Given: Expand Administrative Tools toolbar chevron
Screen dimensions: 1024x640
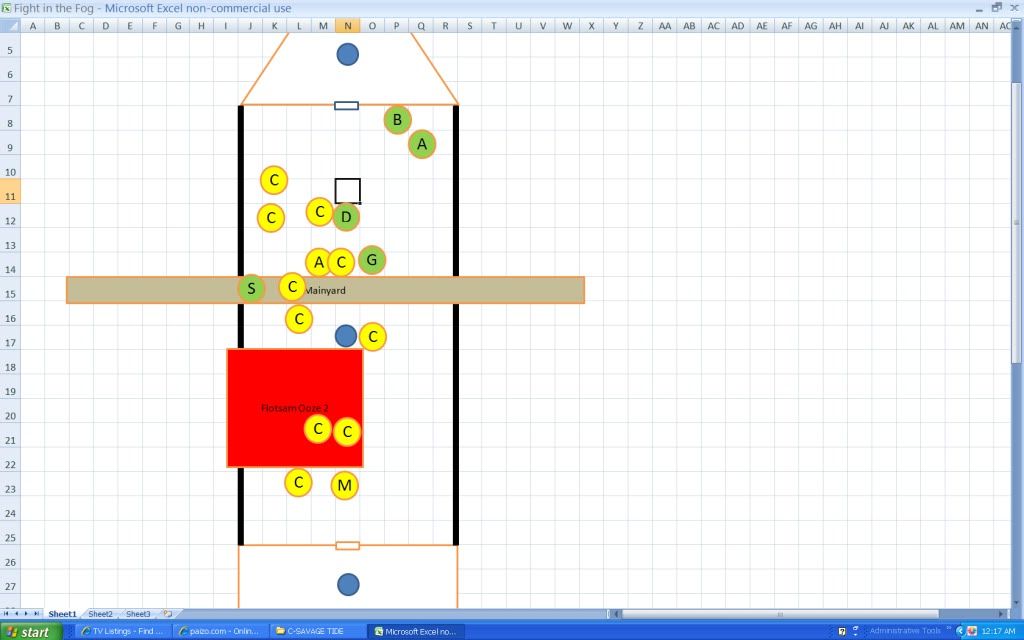Looking at the screenshot, I should [948, 630].
